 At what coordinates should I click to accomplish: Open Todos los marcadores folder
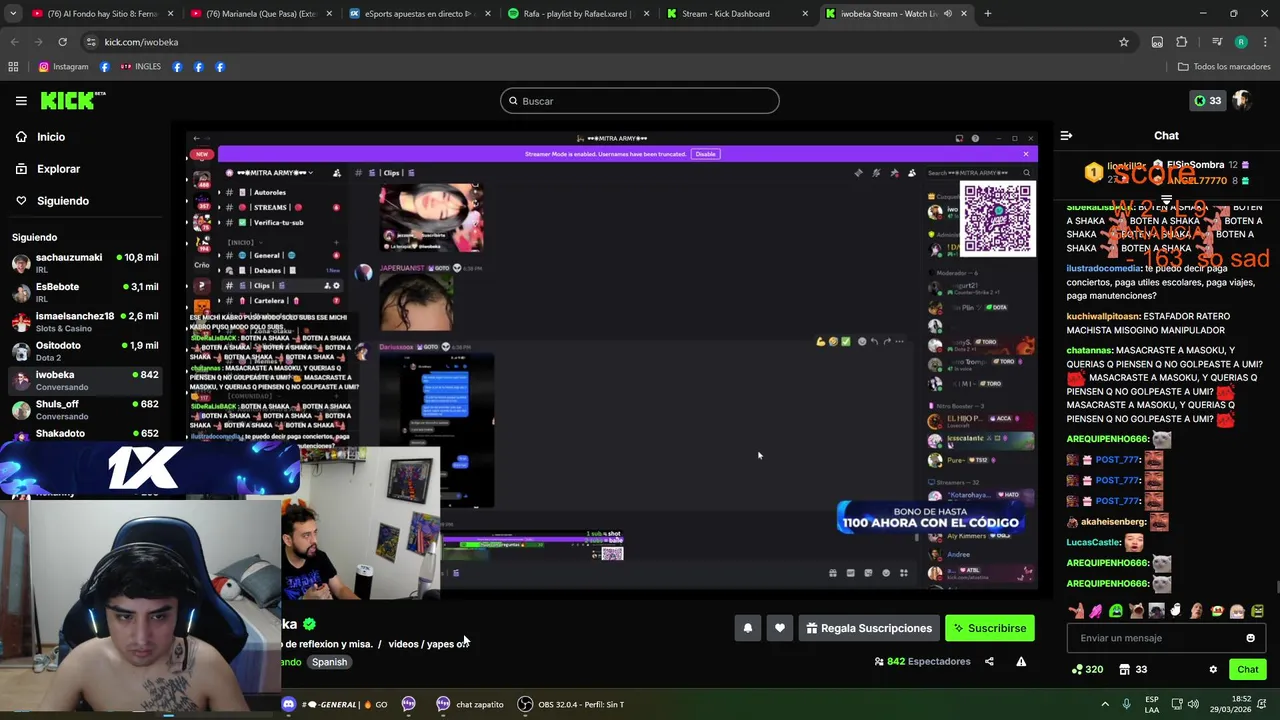pos(1224,67)
